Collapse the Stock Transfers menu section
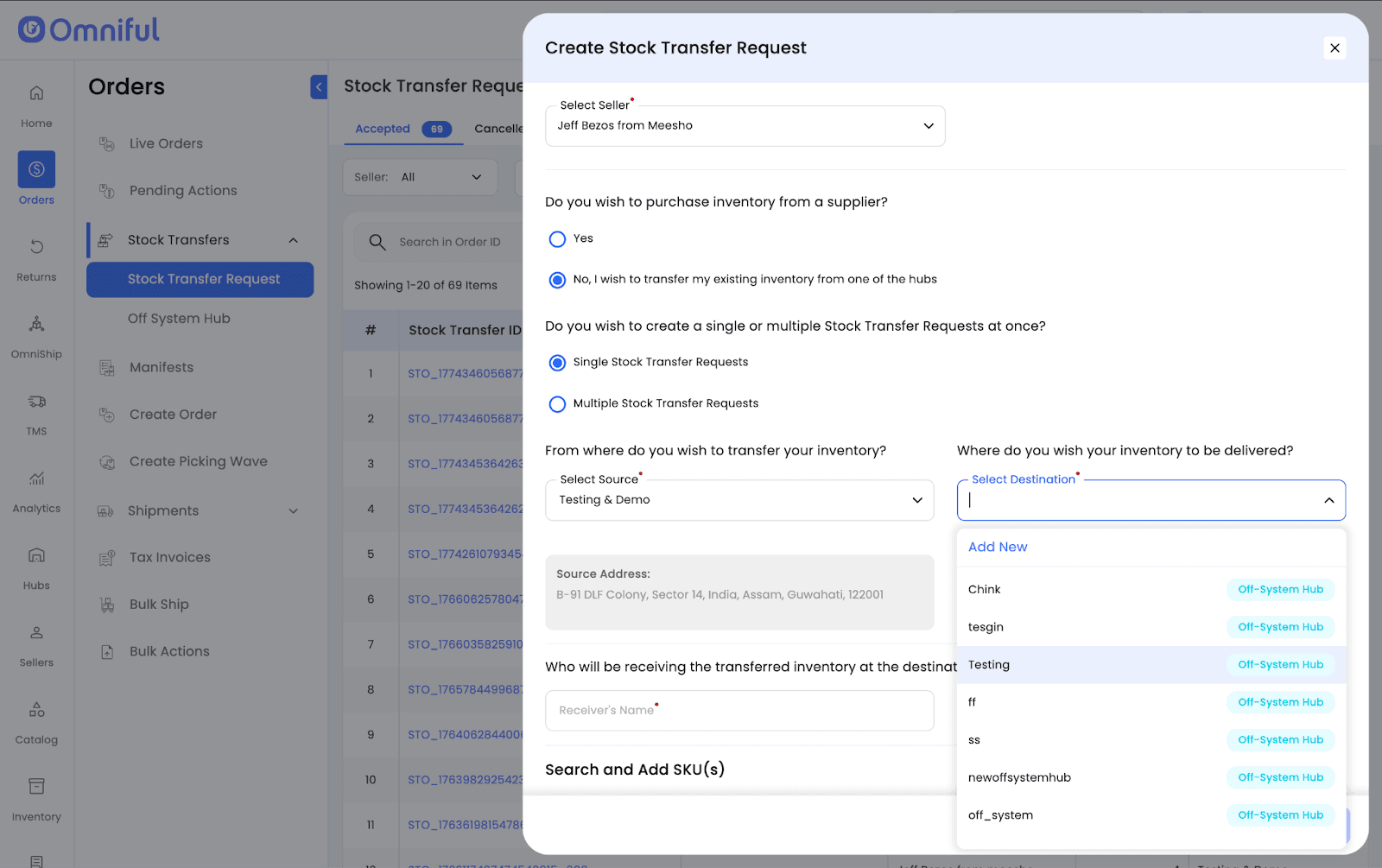 coord(293,240)
